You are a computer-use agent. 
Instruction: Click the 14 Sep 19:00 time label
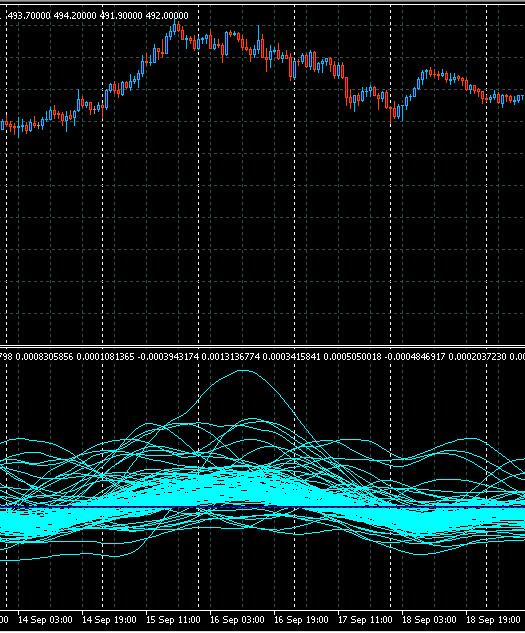point(109,620)
